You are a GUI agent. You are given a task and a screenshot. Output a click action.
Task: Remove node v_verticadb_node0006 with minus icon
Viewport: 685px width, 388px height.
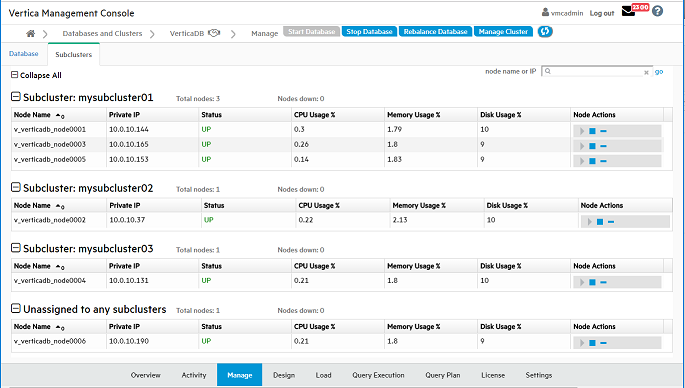[x=603, y=343]
